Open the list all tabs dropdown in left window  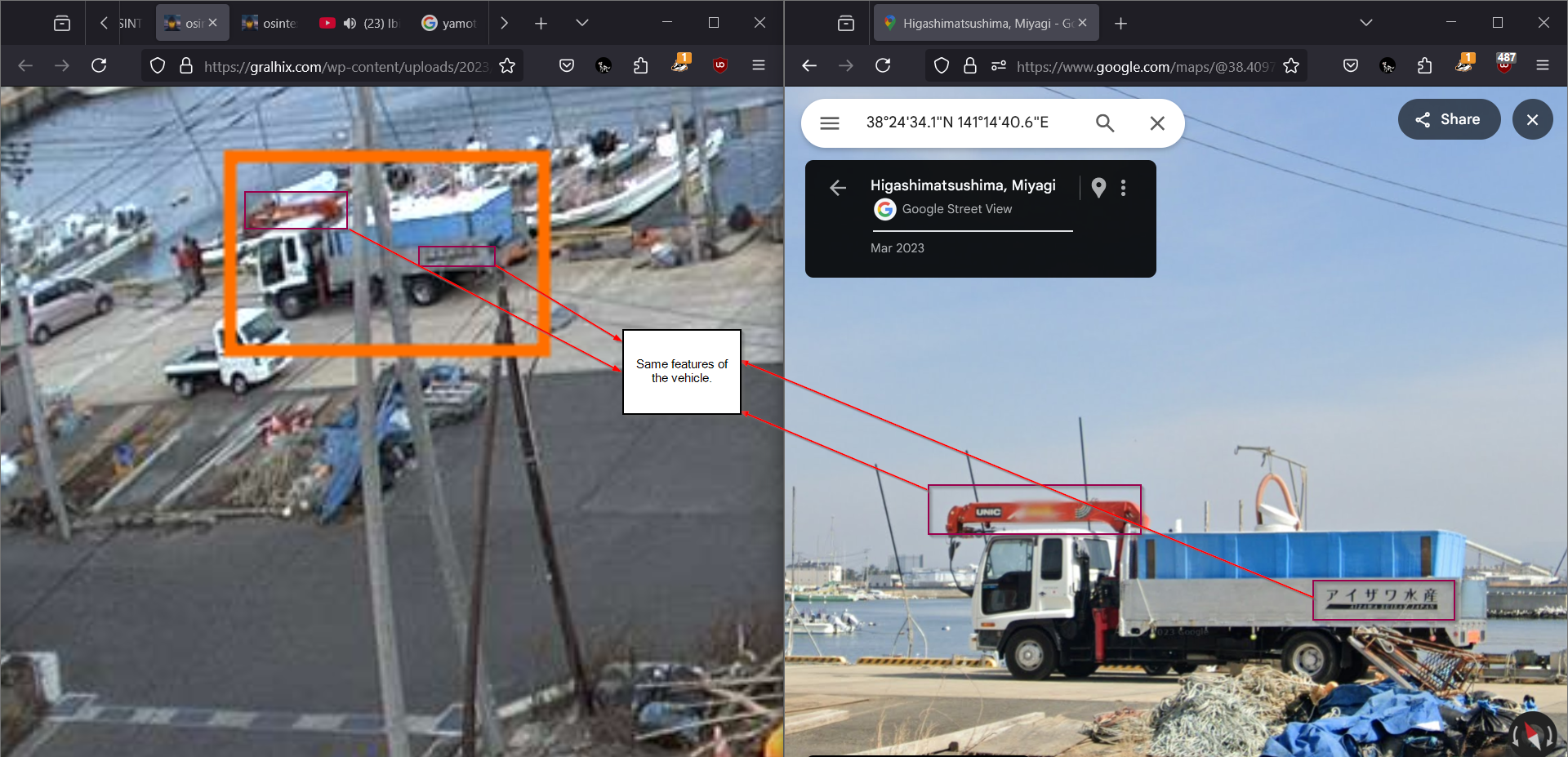(581, 24)
